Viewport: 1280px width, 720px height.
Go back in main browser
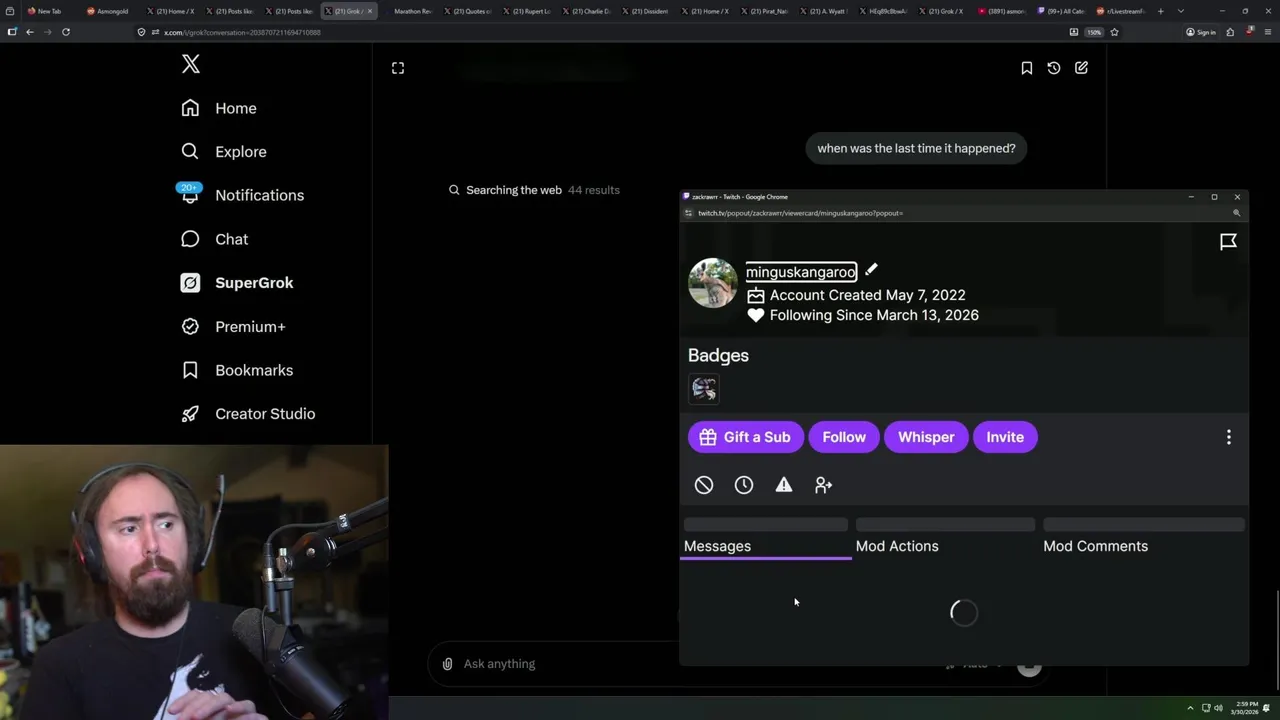[x=30, y=32]
